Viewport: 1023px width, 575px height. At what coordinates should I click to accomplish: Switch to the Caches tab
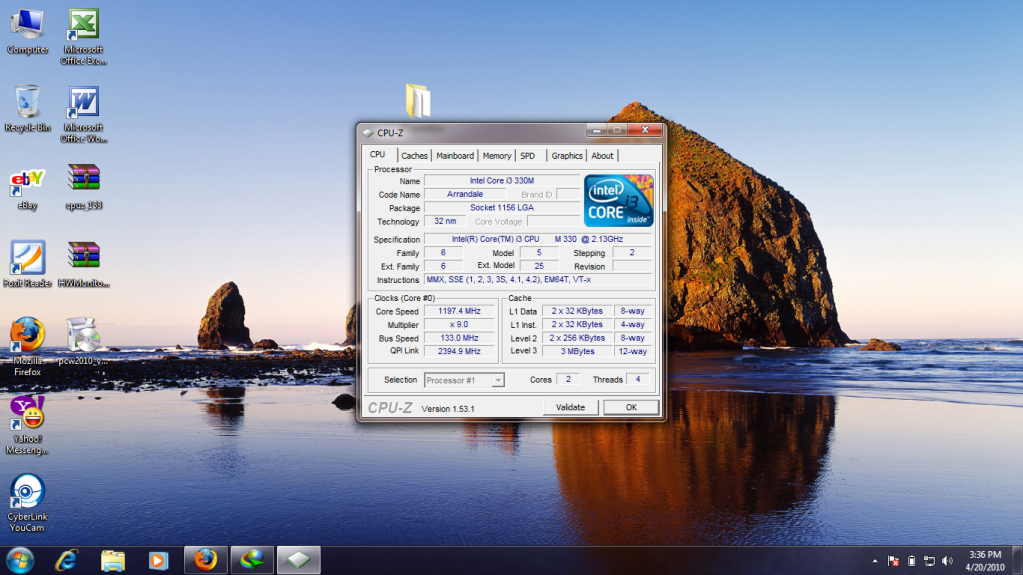(x=414, y=156)
